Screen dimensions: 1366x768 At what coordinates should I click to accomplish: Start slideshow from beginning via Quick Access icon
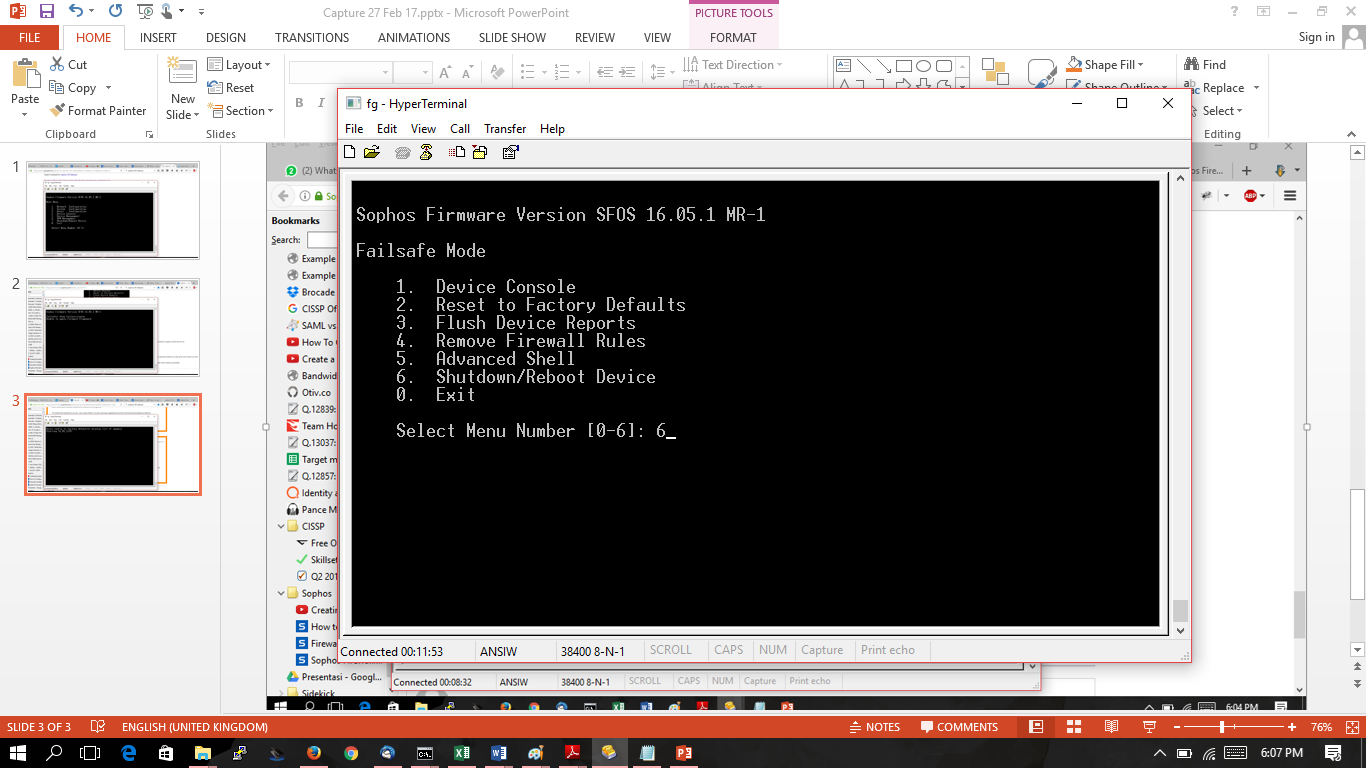[146, 12]
